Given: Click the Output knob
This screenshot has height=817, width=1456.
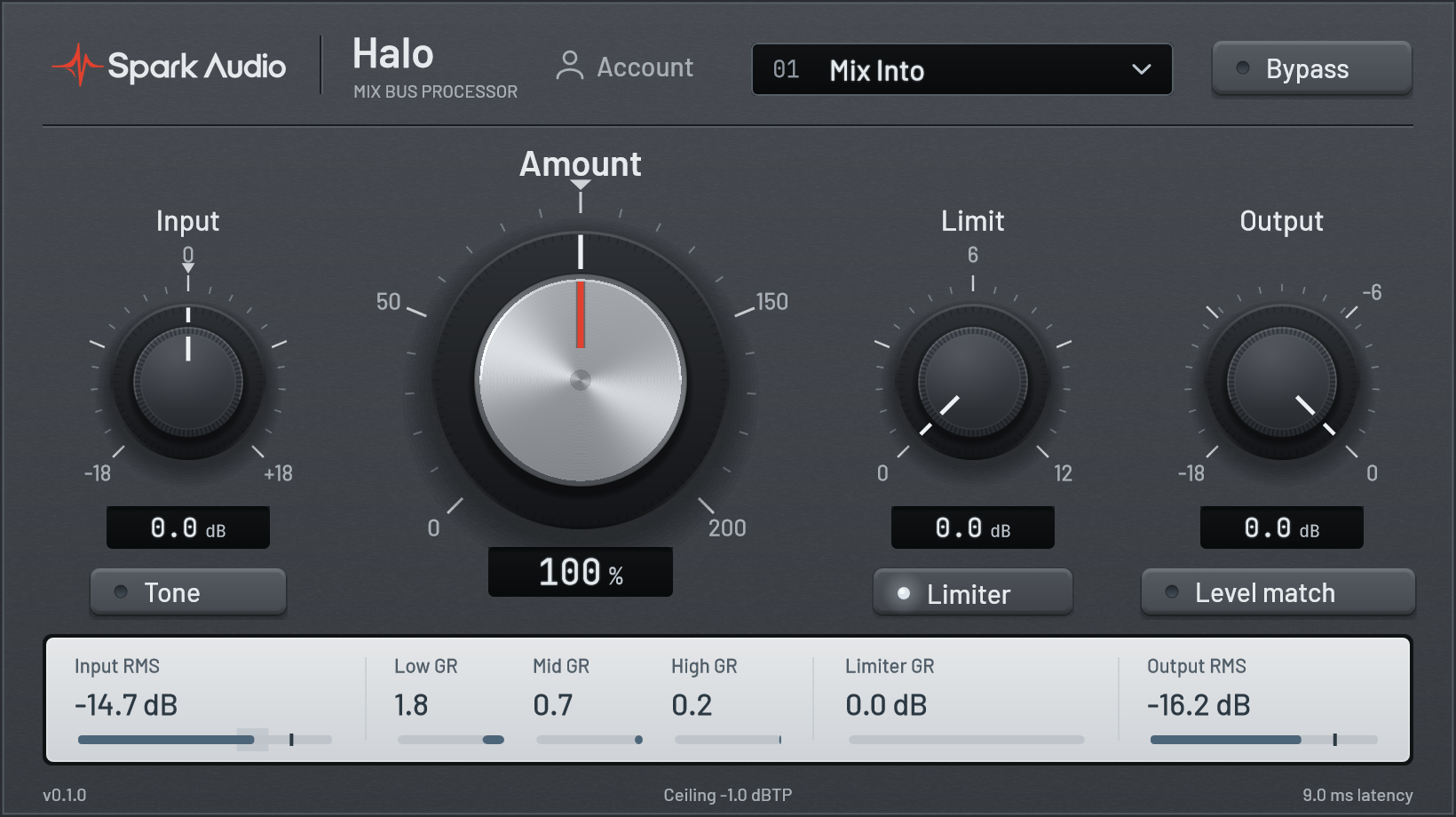Looking at the screenshot, I should point(1282,383).
